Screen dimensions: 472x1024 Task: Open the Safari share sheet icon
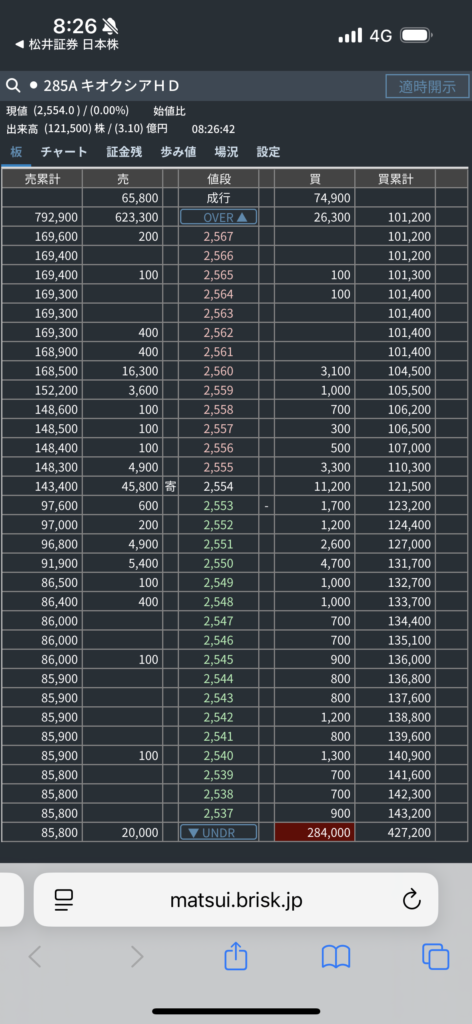[236, 957]
